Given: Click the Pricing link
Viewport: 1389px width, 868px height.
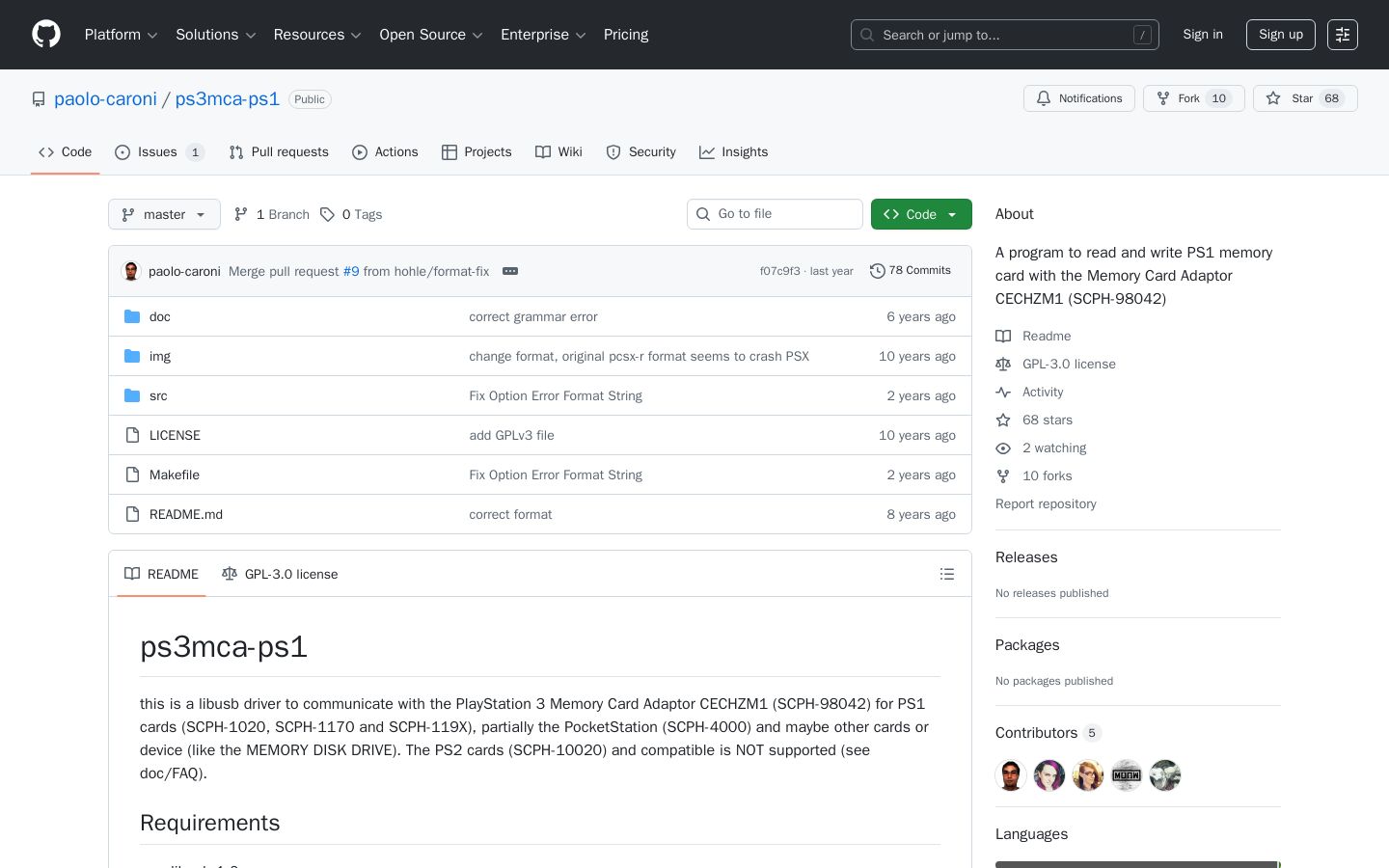Looking at the screenshot, I should click(626, 35).
